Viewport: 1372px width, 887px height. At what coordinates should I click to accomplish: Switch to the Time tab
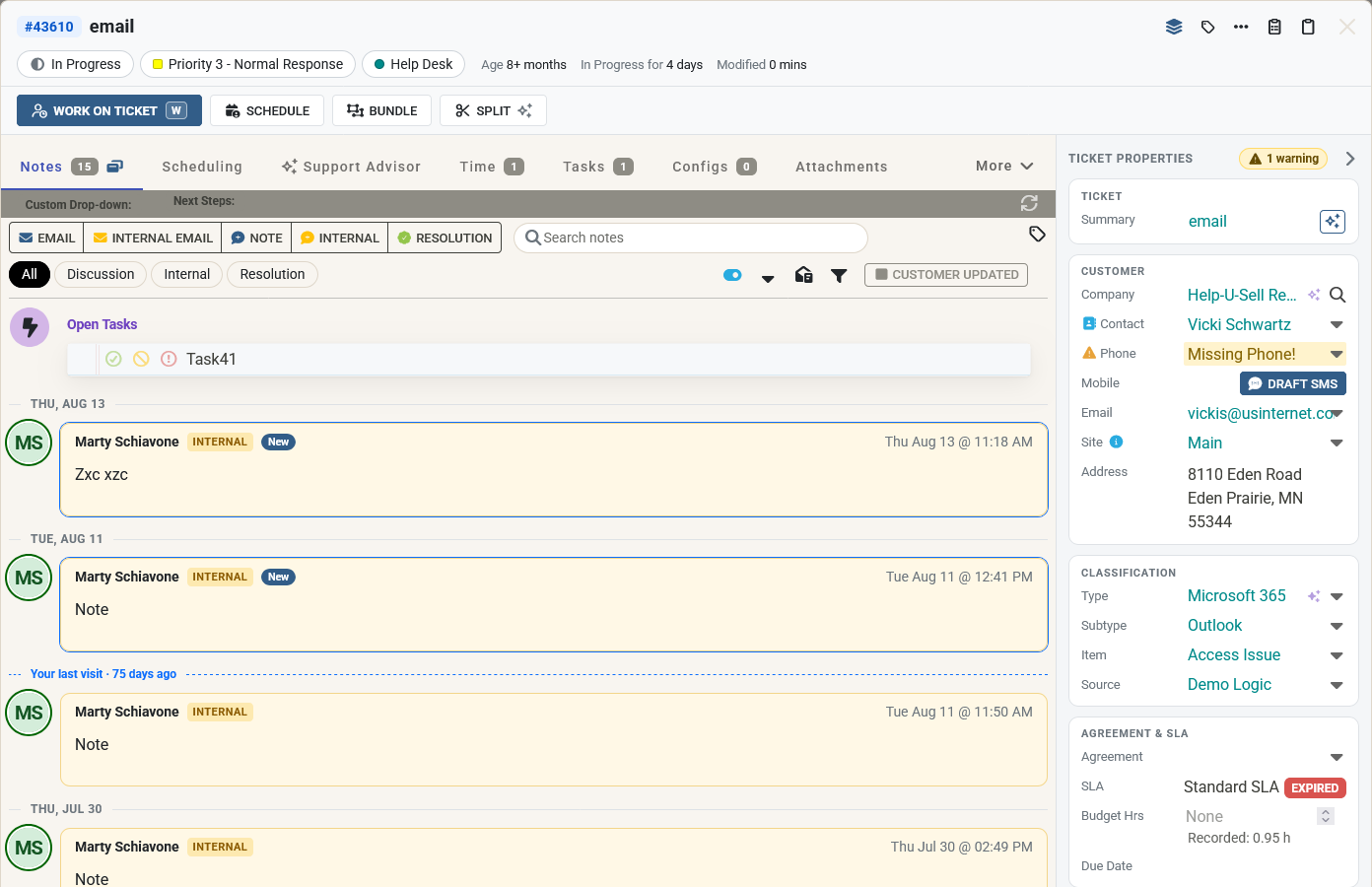492,167
